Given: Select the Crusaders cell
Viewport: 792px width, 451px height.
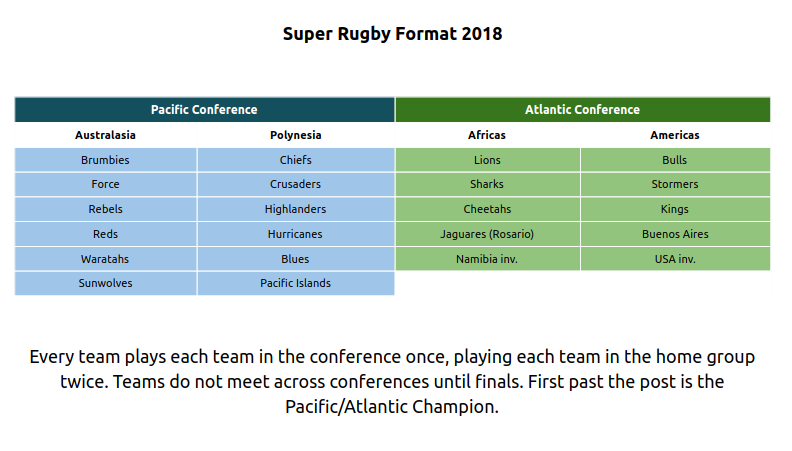Looking at the screenshot, I should coord(295,184).
